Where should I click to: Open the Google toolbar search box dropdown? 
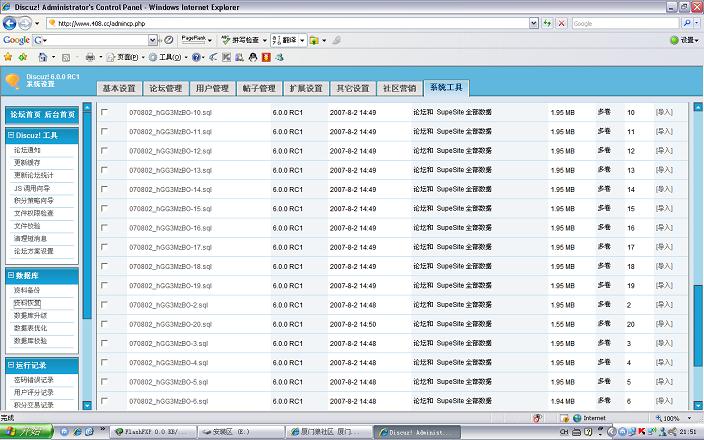coord(153,40)
